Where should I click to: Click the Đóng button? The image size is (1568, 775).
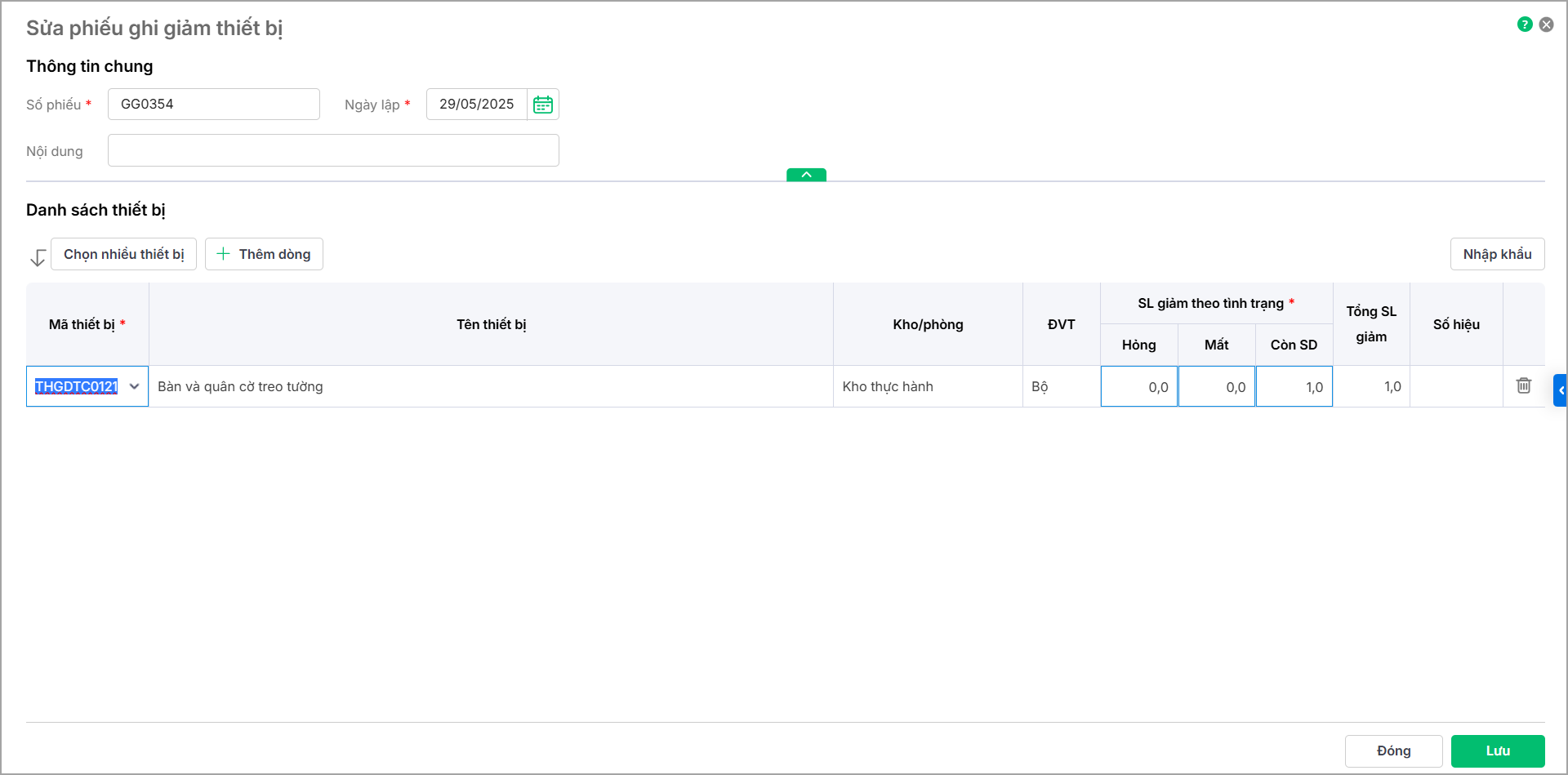pyautogui.click(x=1393, y=751)
